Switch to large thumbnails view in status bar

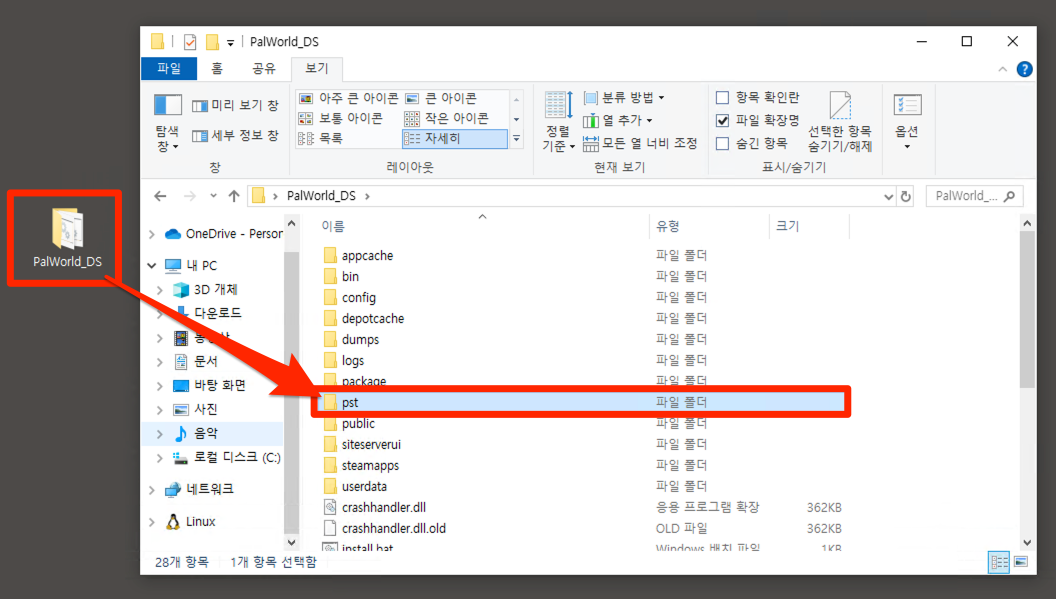pos(1021,562)
